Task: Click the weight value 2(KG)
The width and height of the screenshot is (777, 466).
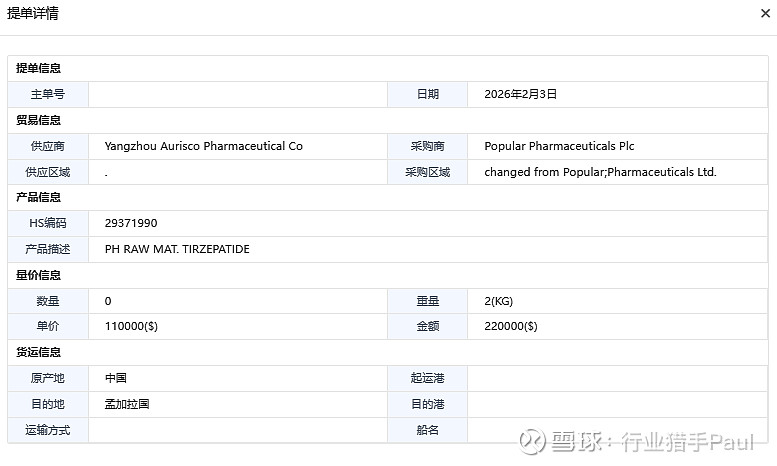Action: tap(498, 301)
